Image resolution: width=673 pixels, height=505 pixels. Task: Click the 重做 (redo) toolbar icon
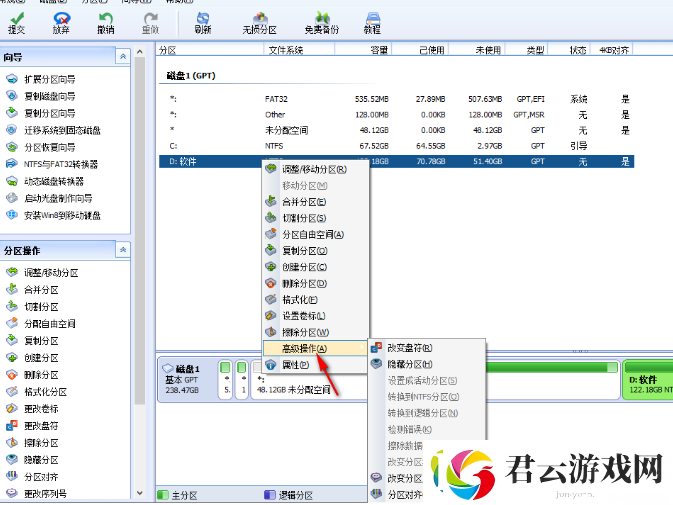point(151,23)
